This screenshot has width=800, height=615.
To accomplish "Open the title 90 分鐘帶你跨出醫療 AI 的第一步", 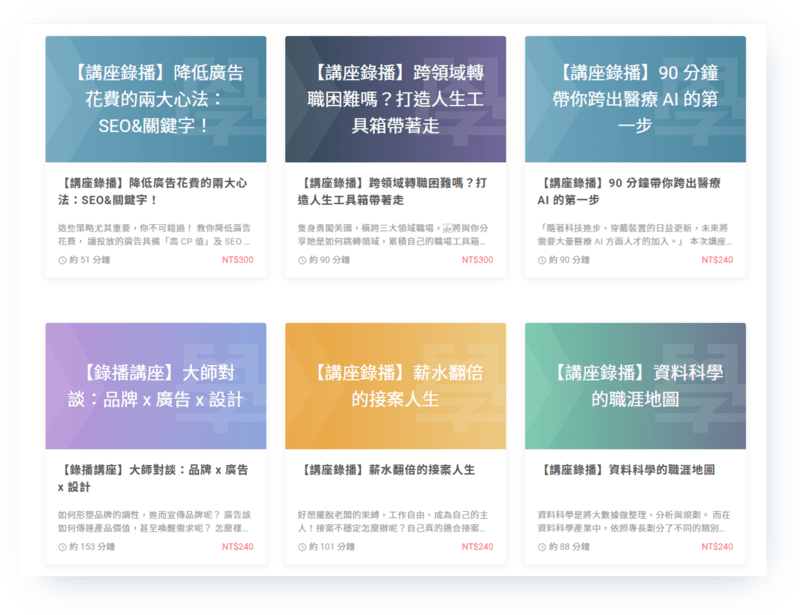I will coord(630,191).
